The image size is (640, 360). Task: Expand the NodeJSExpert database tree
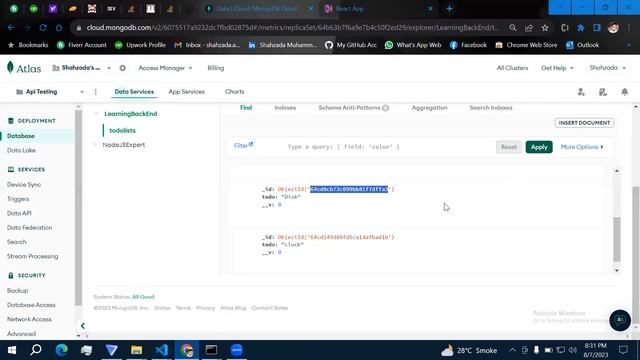96,144
